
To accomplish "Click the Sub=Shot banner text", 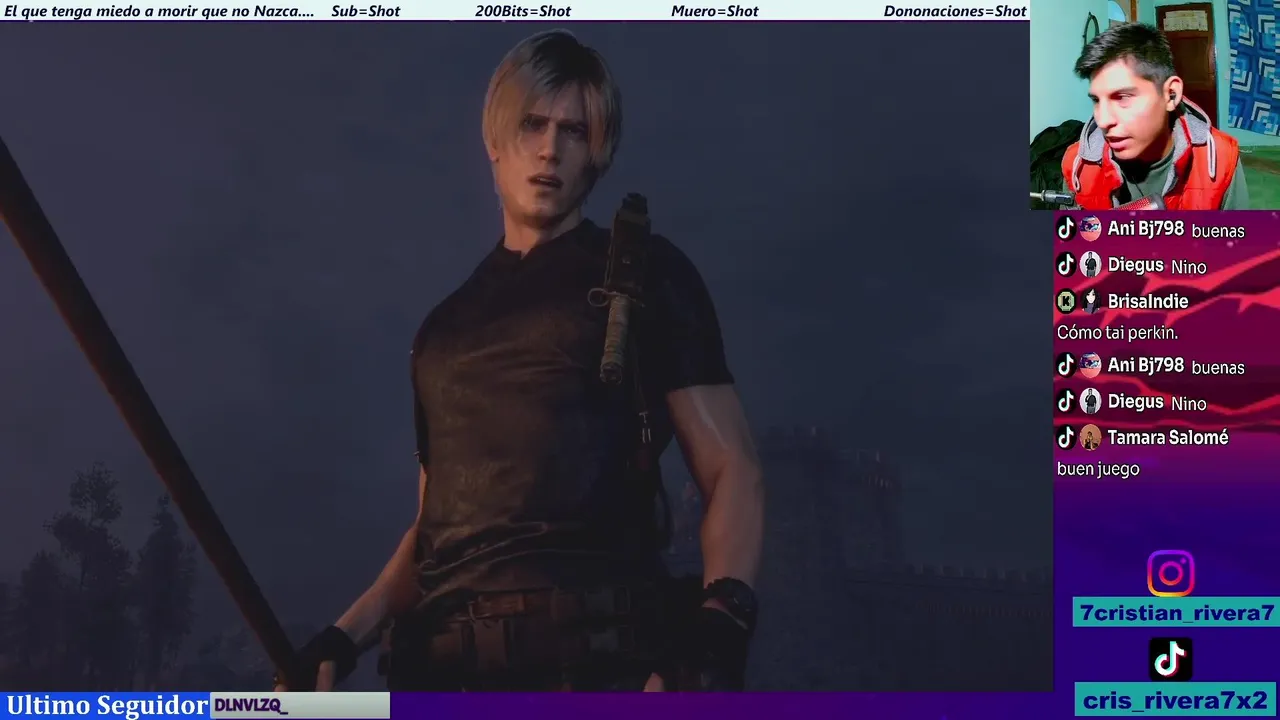I will 365,11.
